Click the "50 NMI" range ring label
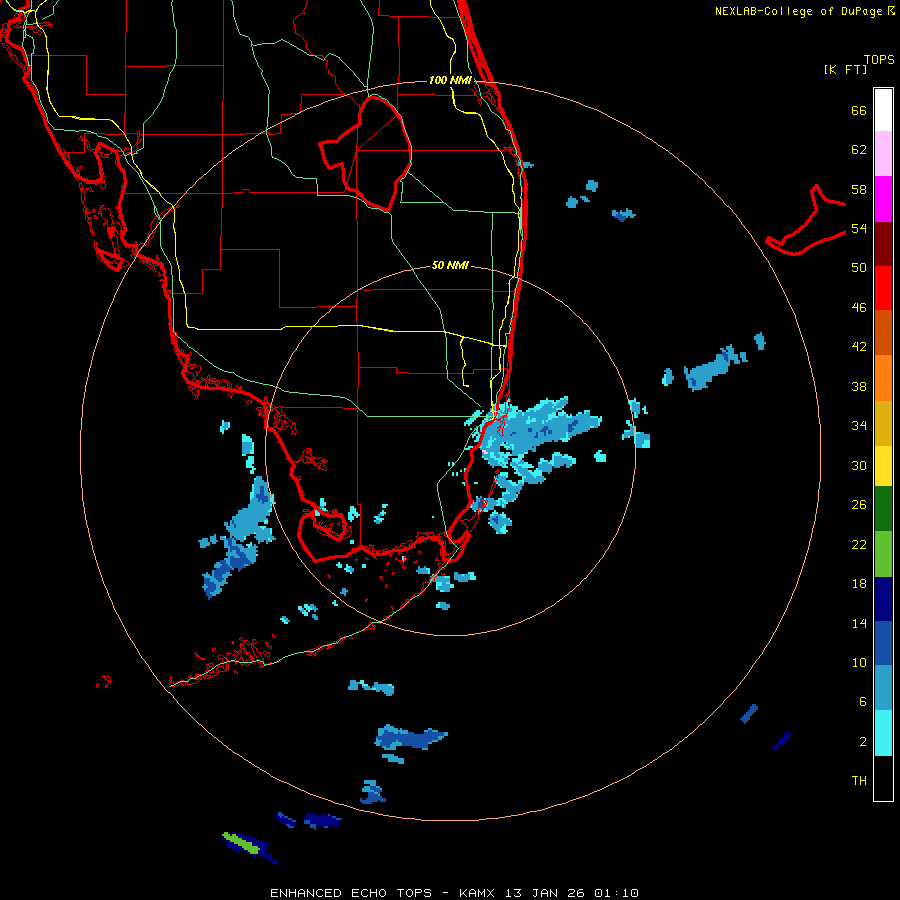This screenshot has width=900, height=900. pos(450,265)
